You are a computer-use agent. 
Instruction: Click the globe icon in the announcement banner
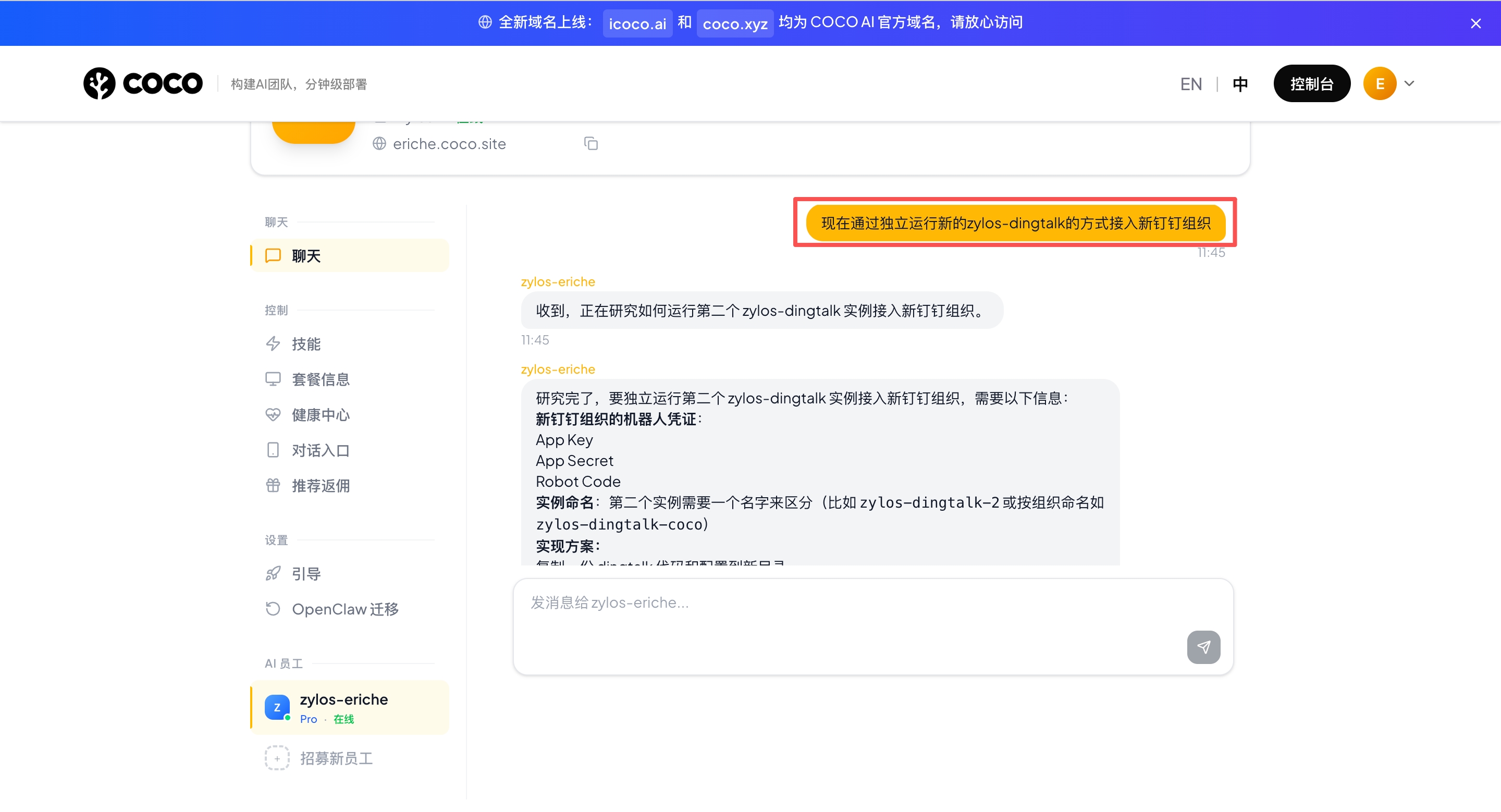tap(485, 22)
